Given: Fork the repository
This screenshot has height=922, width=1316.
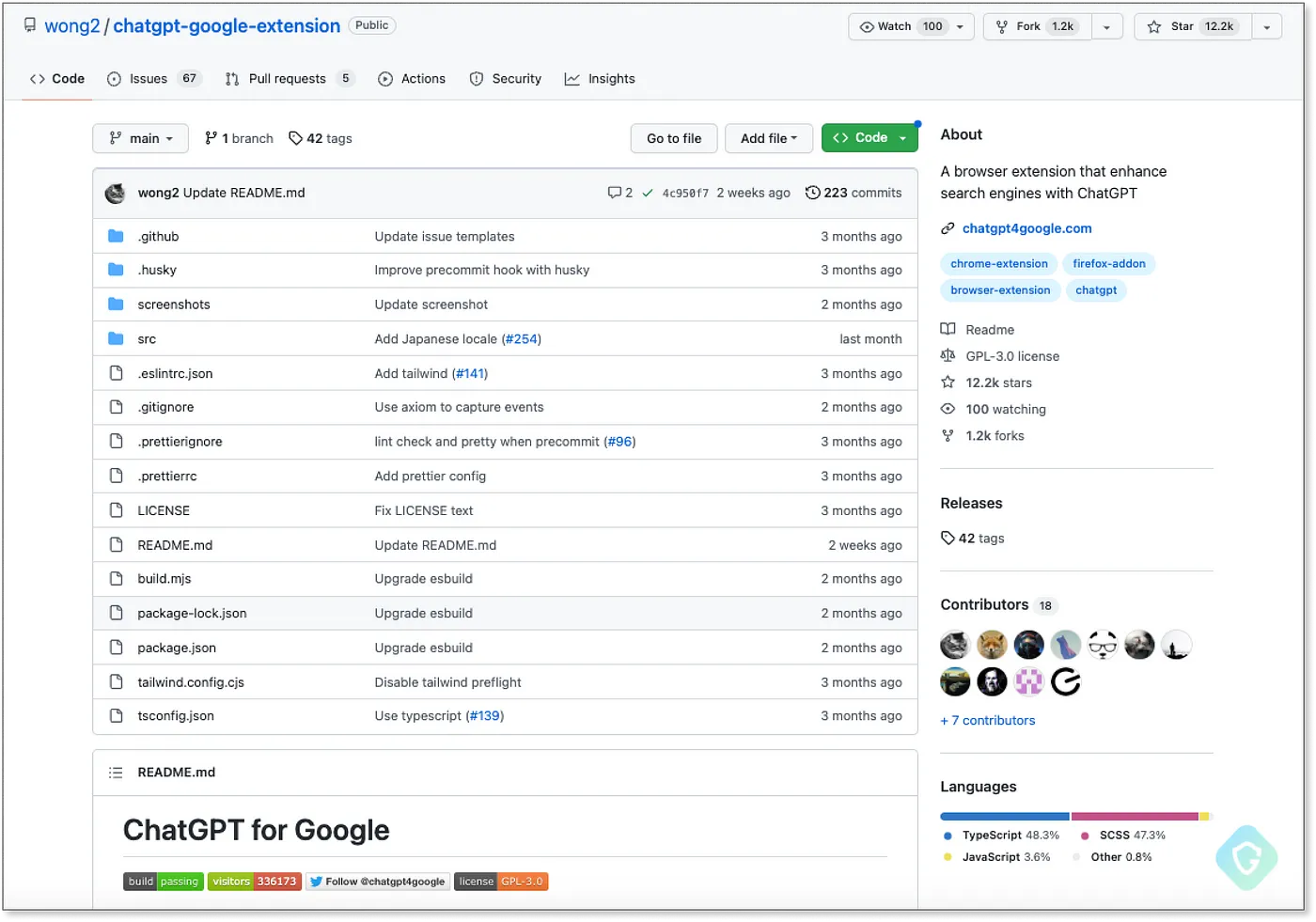Looking at the screenshot, I should click(x=1038, y=26).
